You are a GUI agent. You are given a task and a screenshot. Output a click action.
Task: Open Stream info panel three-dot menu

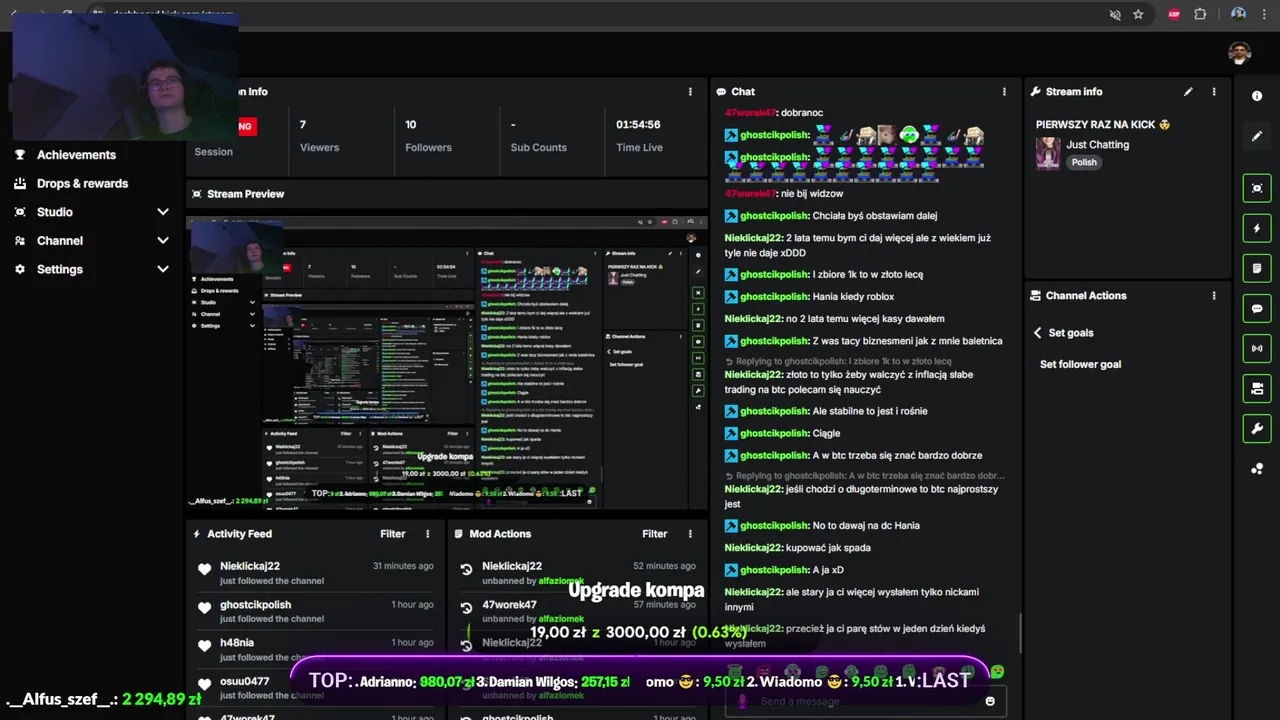[x=1214, y=92]
